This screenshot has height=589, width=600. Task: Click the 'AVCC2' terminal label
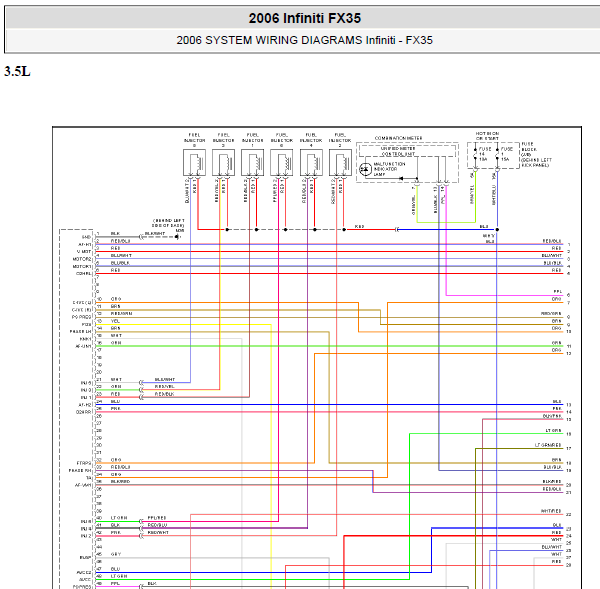click(x=84, y=573)
